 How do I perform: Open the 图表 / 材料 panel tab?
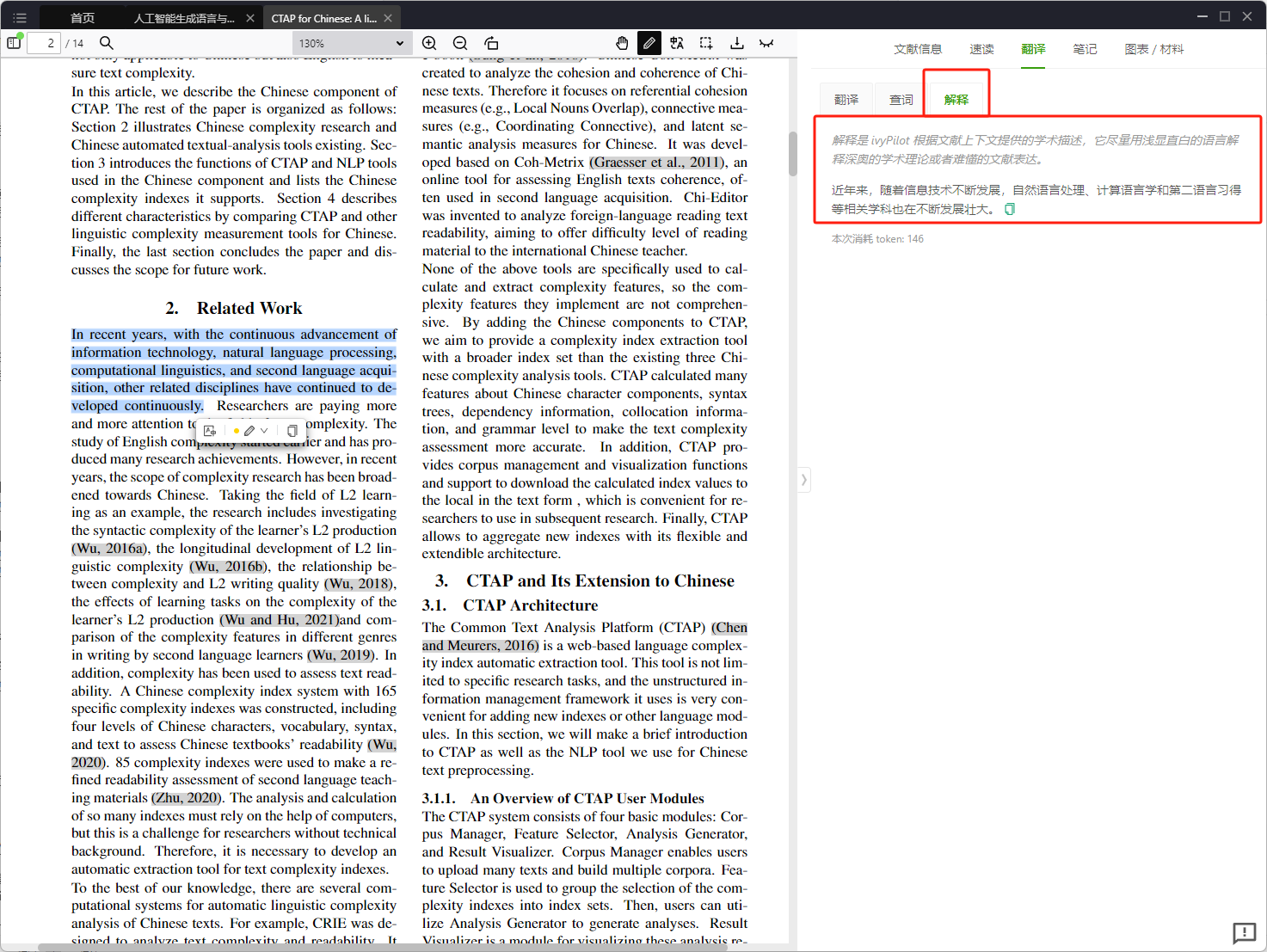[x=1153, y=49]
